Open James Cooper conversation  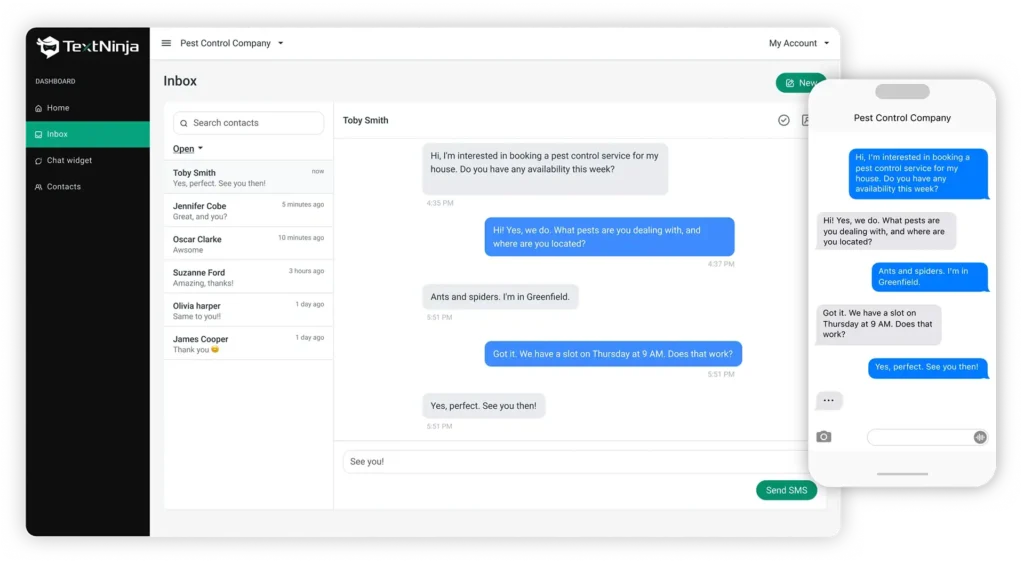[248, 344]
